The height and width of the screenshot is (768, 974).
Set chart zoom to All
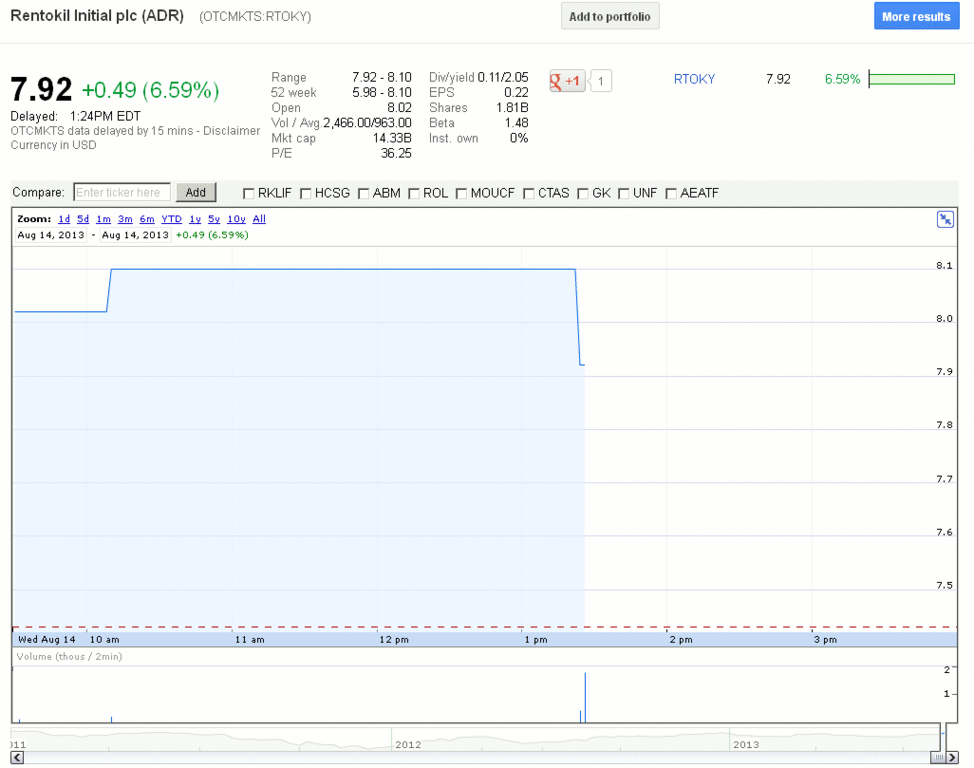pyautogui.click(x=259, y=219)
